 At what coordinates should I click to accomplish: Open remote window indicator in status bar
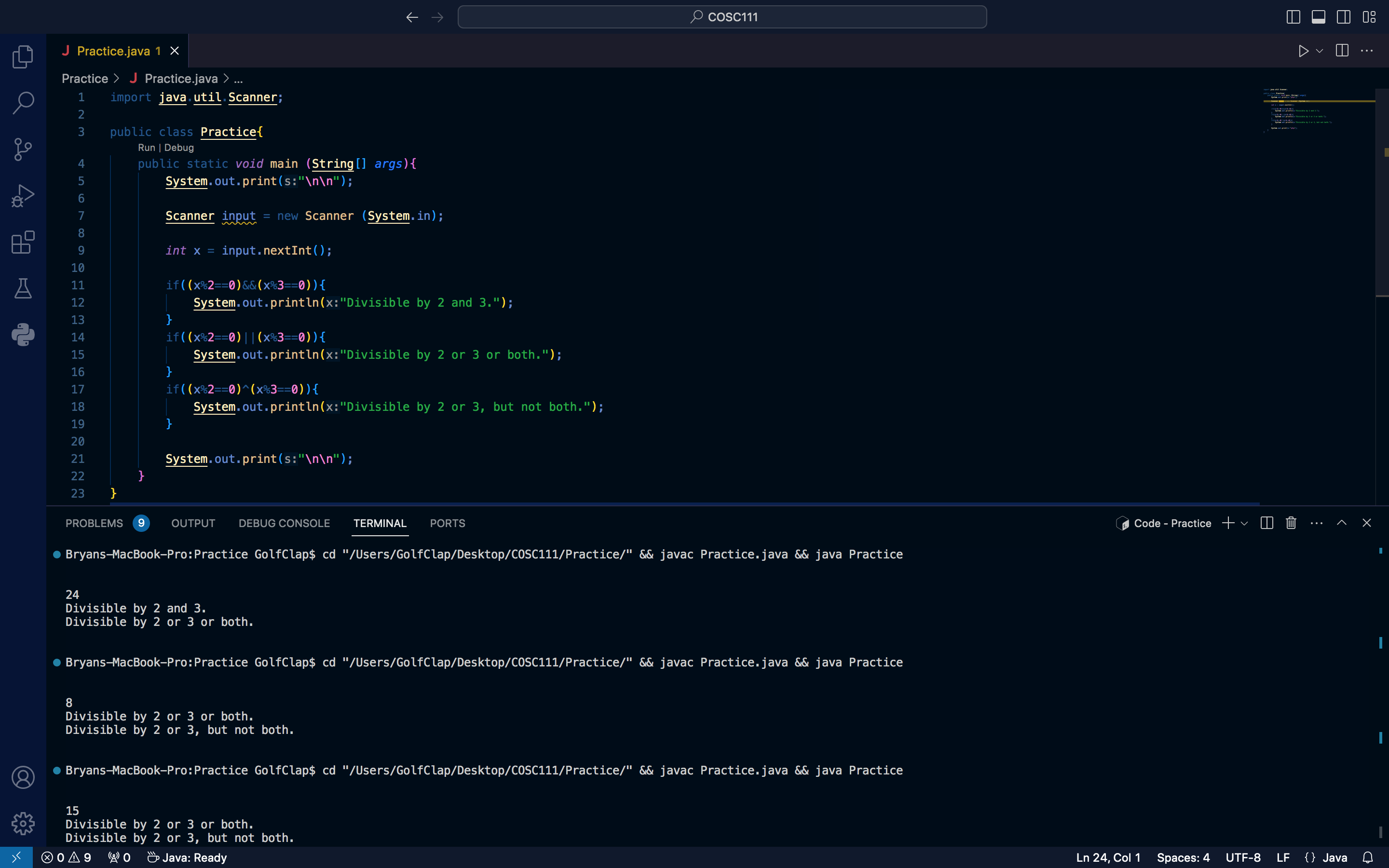click(16, 858)
